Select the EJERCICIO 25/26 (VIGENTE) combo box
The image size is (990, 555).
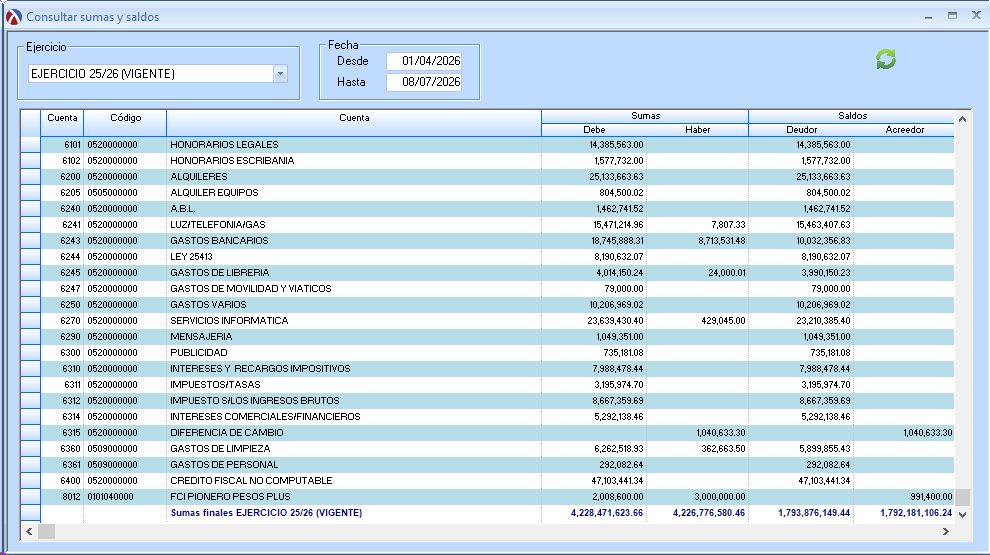pyautogui.click(x=158, y=74)
